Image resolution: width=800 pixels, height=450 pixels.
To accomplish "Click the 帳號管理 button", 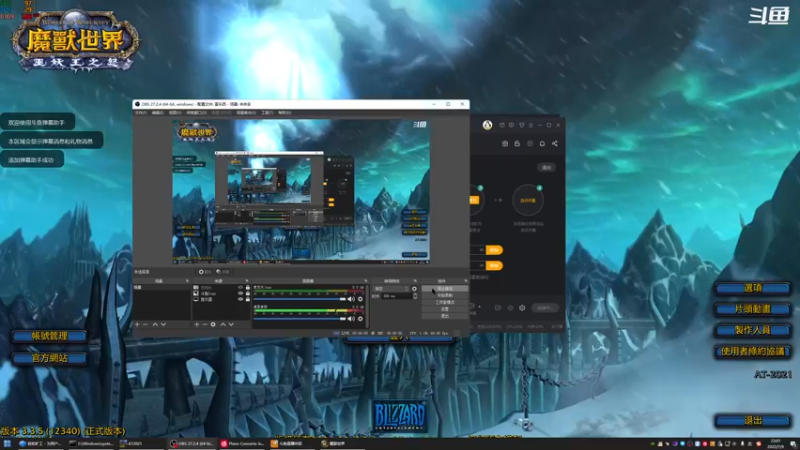I will click(49, 336).
